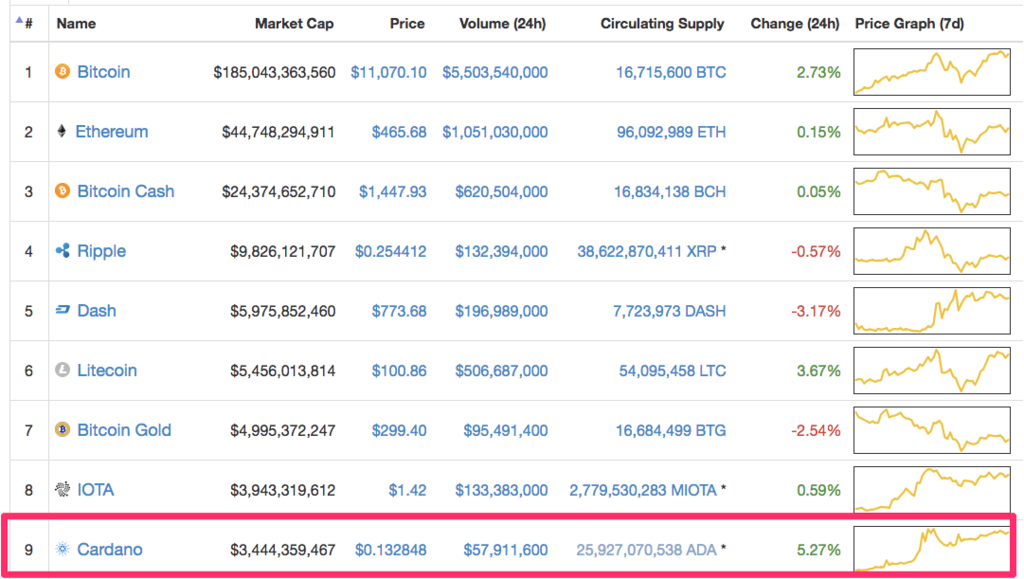Click Bitcoin market cap $185,043,363,560
1024x579 pixels.
click(274, 72)
